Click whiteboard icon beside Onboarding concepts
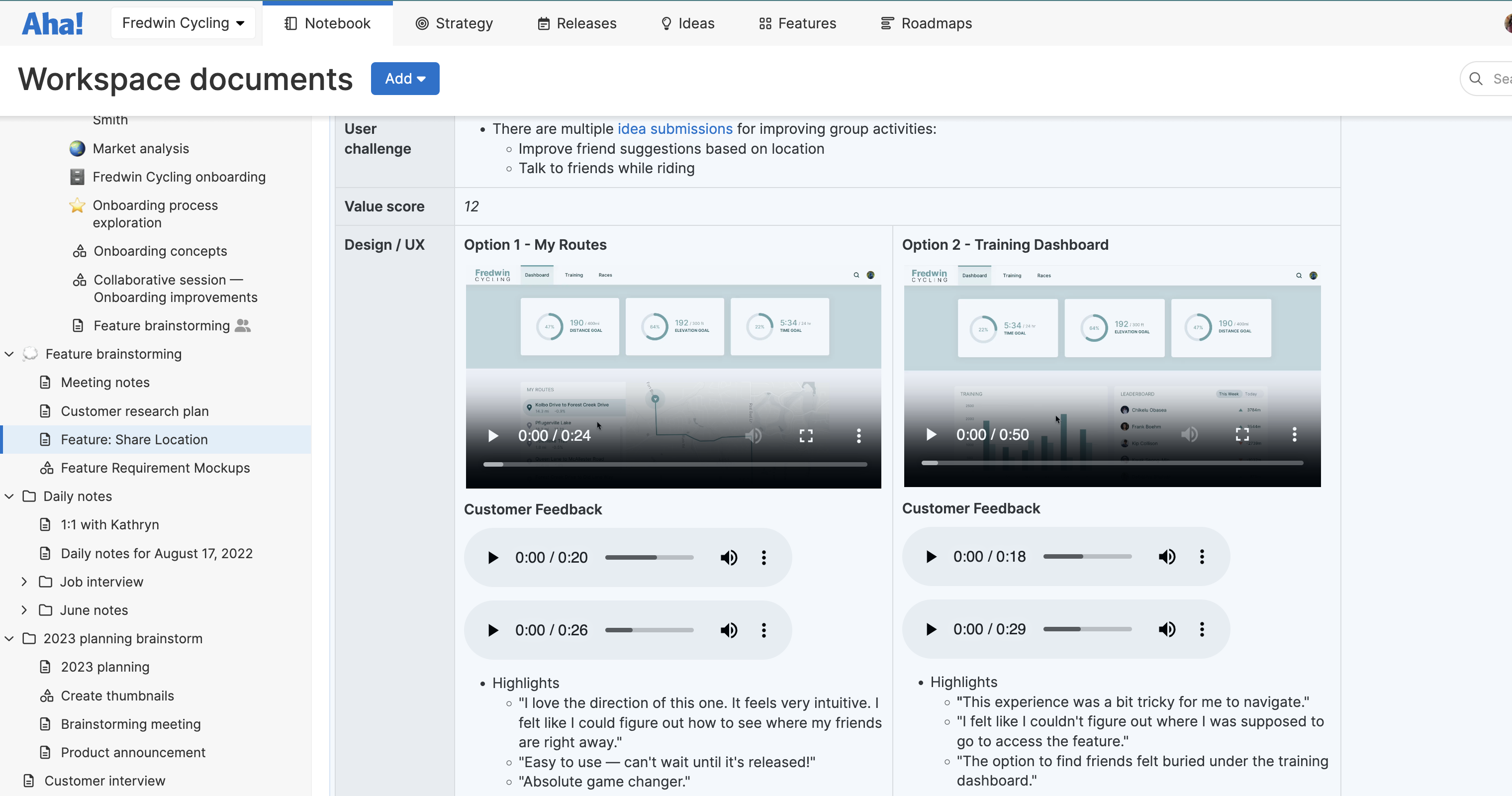 [x=79, y=251]
